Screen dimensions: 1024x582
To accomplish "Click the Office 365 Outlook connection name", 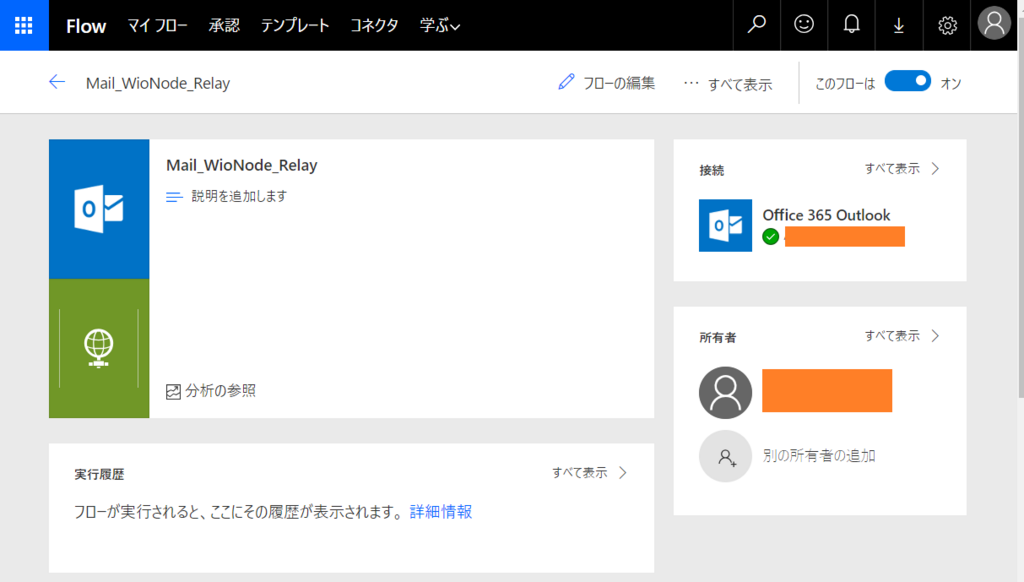I will [826, 215].
